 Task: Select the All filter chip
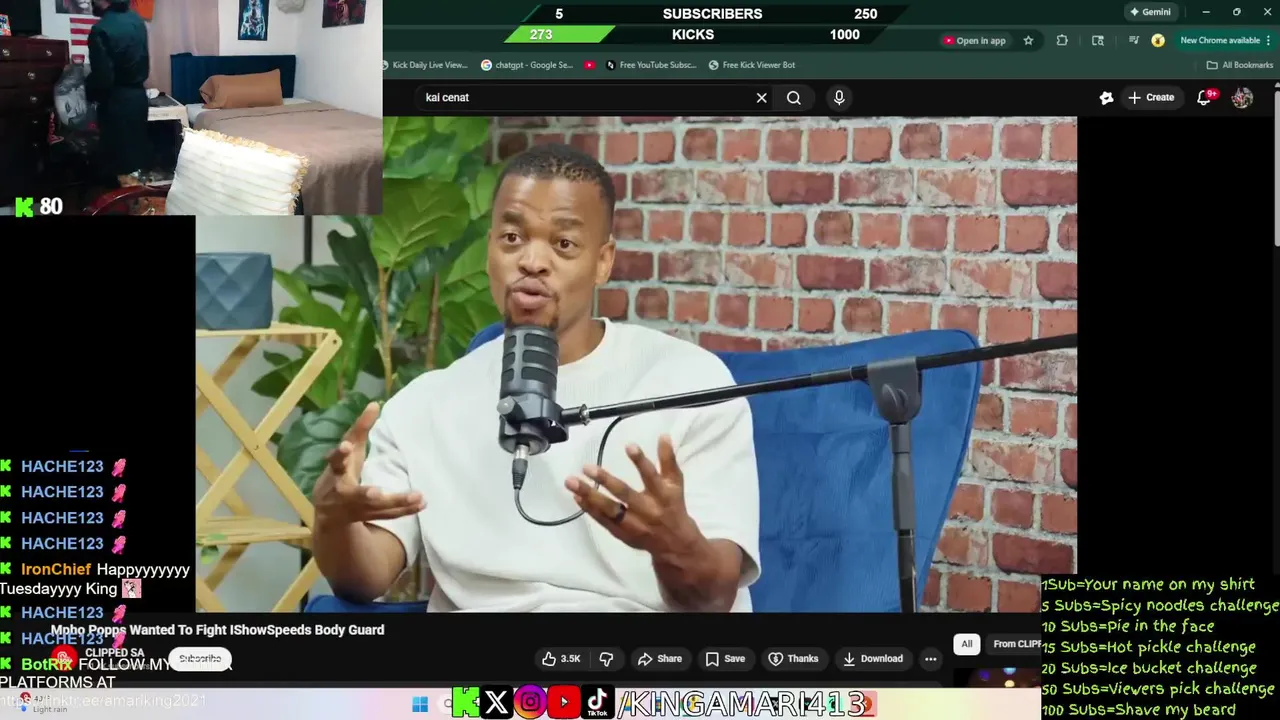[966, 644]
